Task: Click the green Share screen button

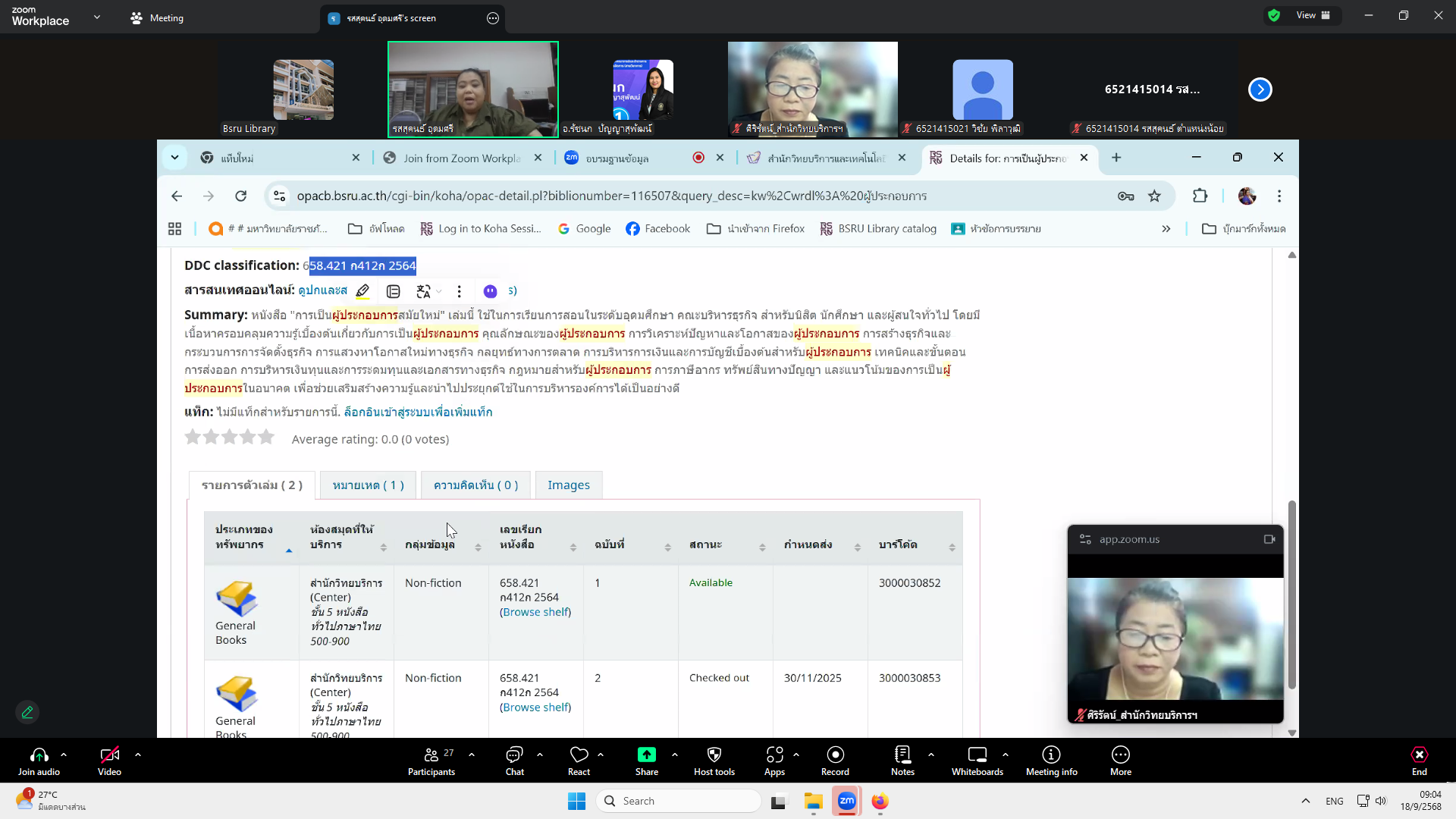Action: (x=647, y=761)
